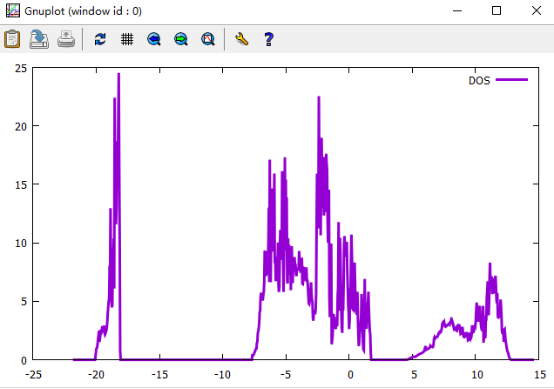Click the Gnuplot (window id : 0) title text
This screenshot has width=554, height=389.
(83, 11)
